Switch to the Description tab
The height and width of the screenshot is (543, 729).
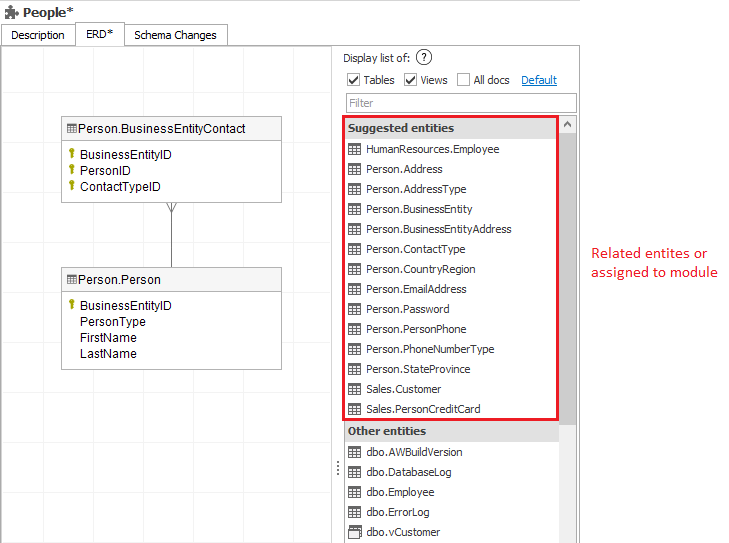37,35
